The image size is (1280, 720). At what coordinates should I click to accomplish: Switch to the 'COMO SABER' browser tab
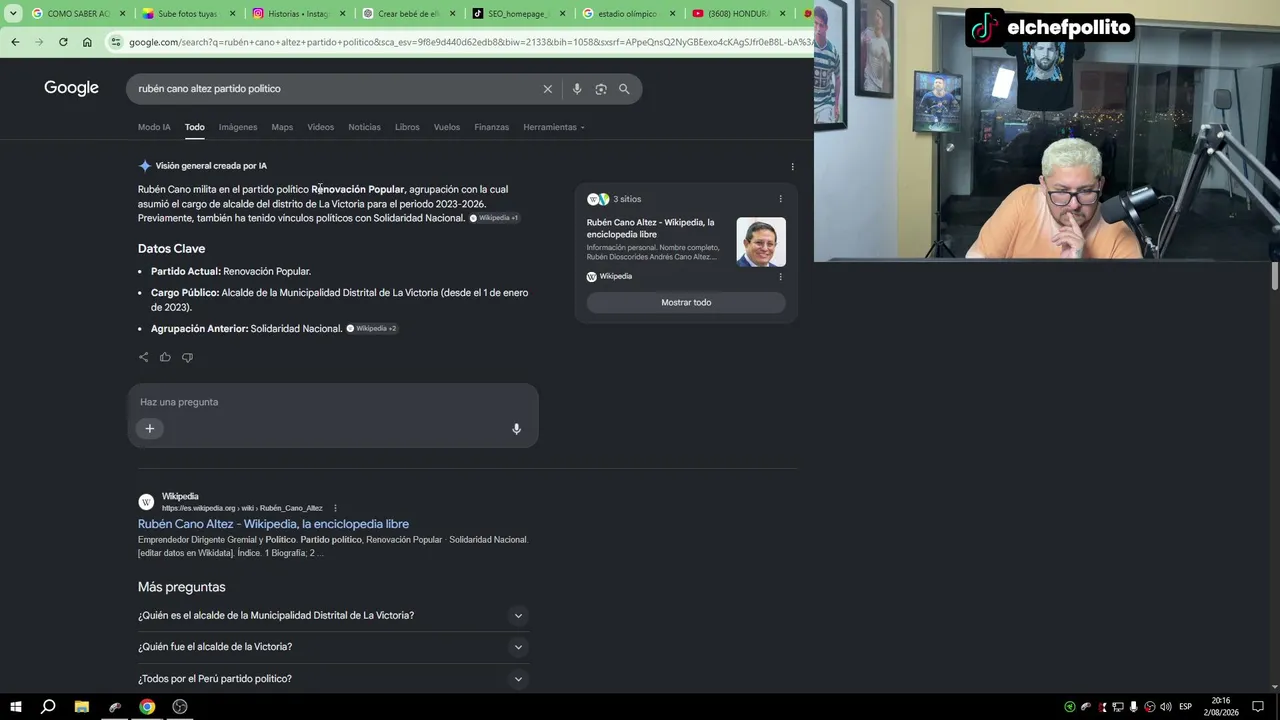(x=79, y=14)
